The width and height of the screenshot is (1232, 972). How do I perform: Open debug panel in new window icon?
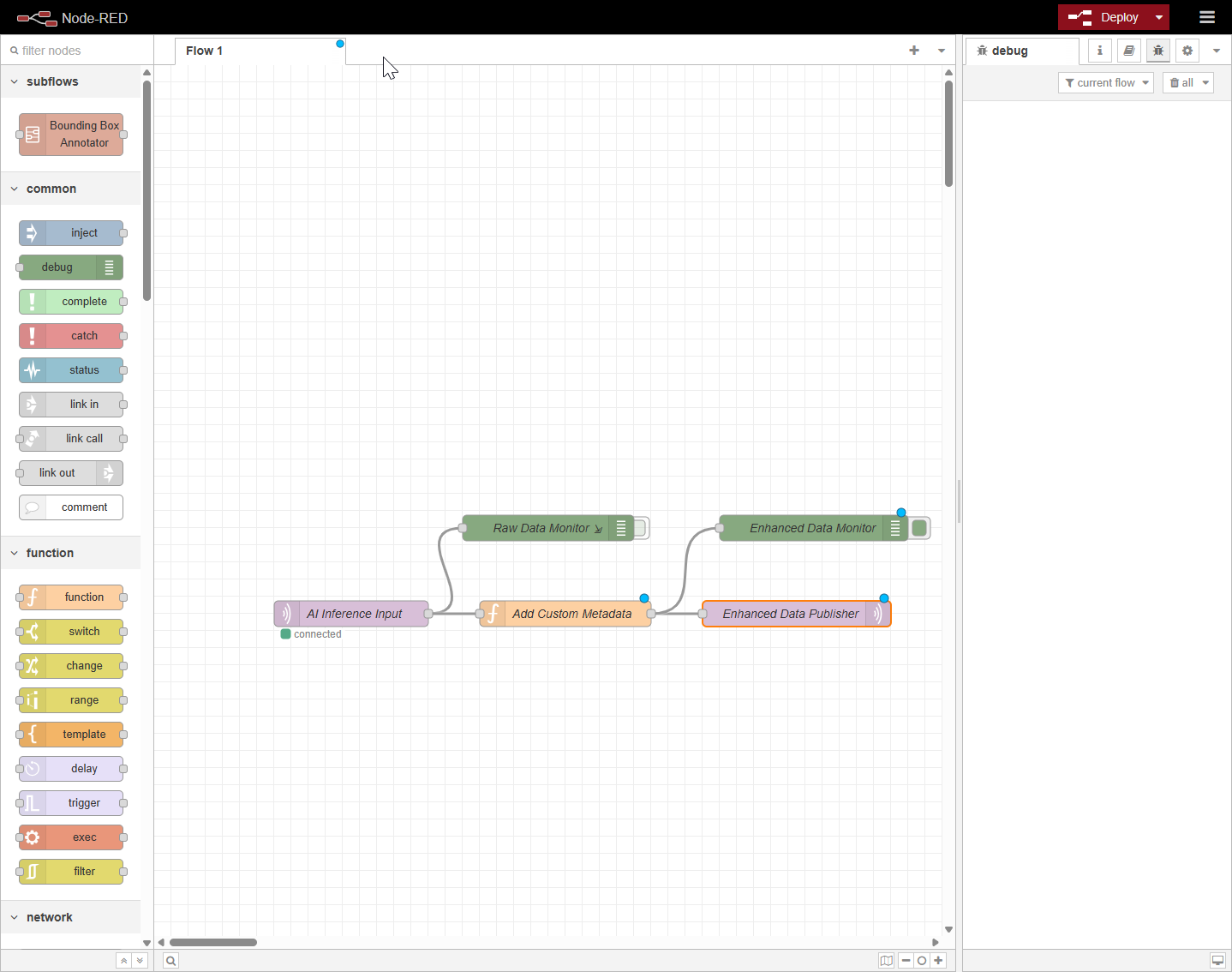pos(1217,960)
